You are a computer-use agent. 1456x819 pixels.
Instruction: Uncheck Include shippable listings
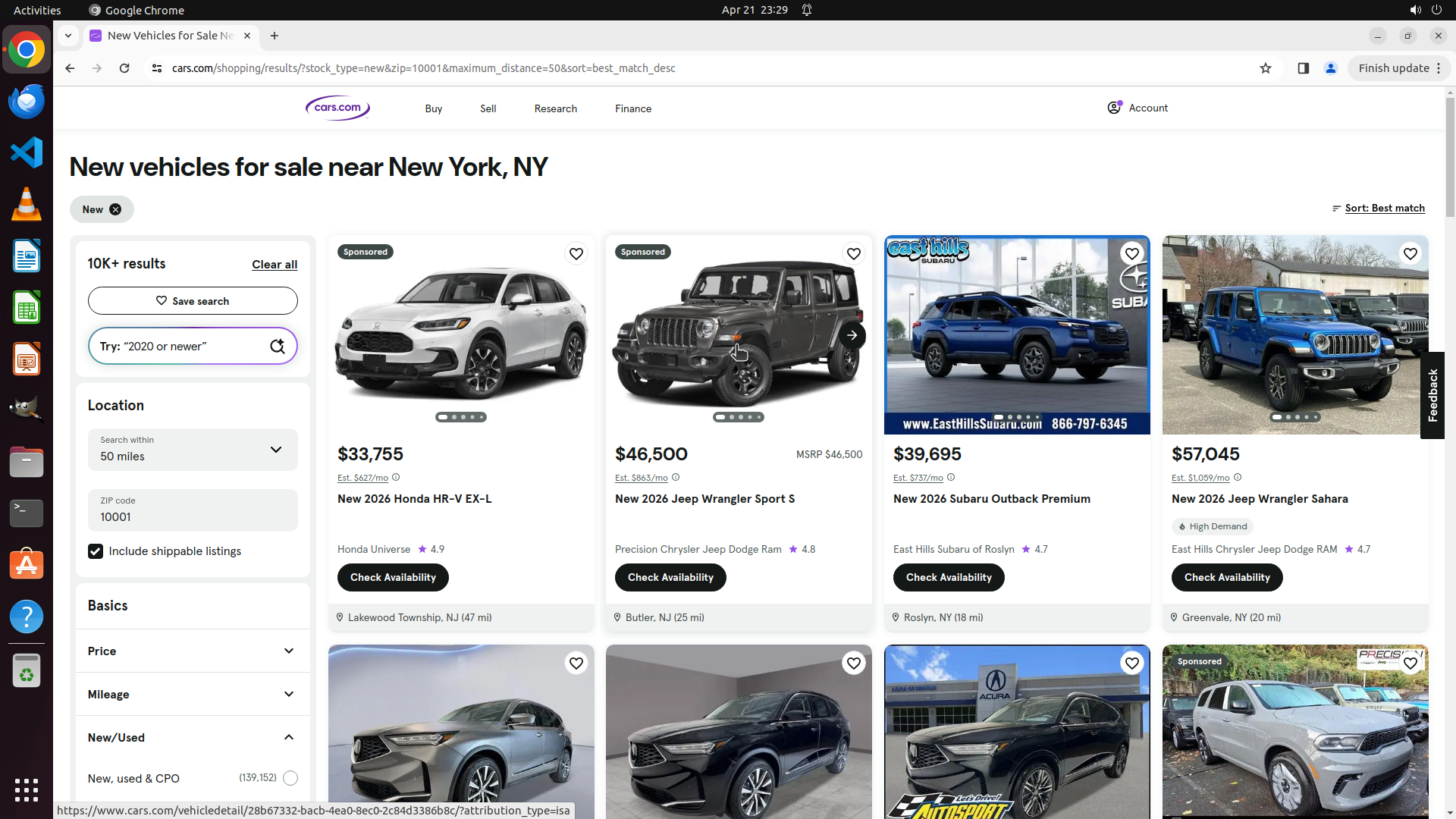[96, 551]
